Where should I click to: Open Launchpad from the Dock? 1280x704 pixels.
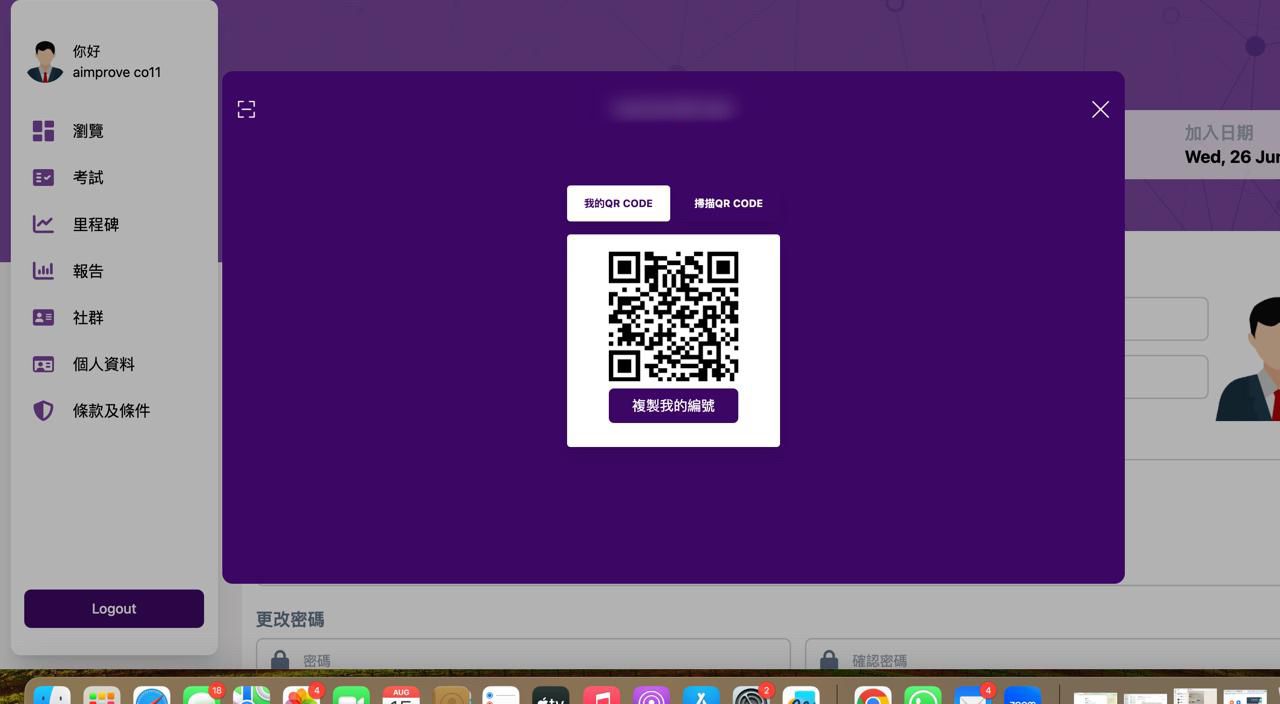click(102, 696)
